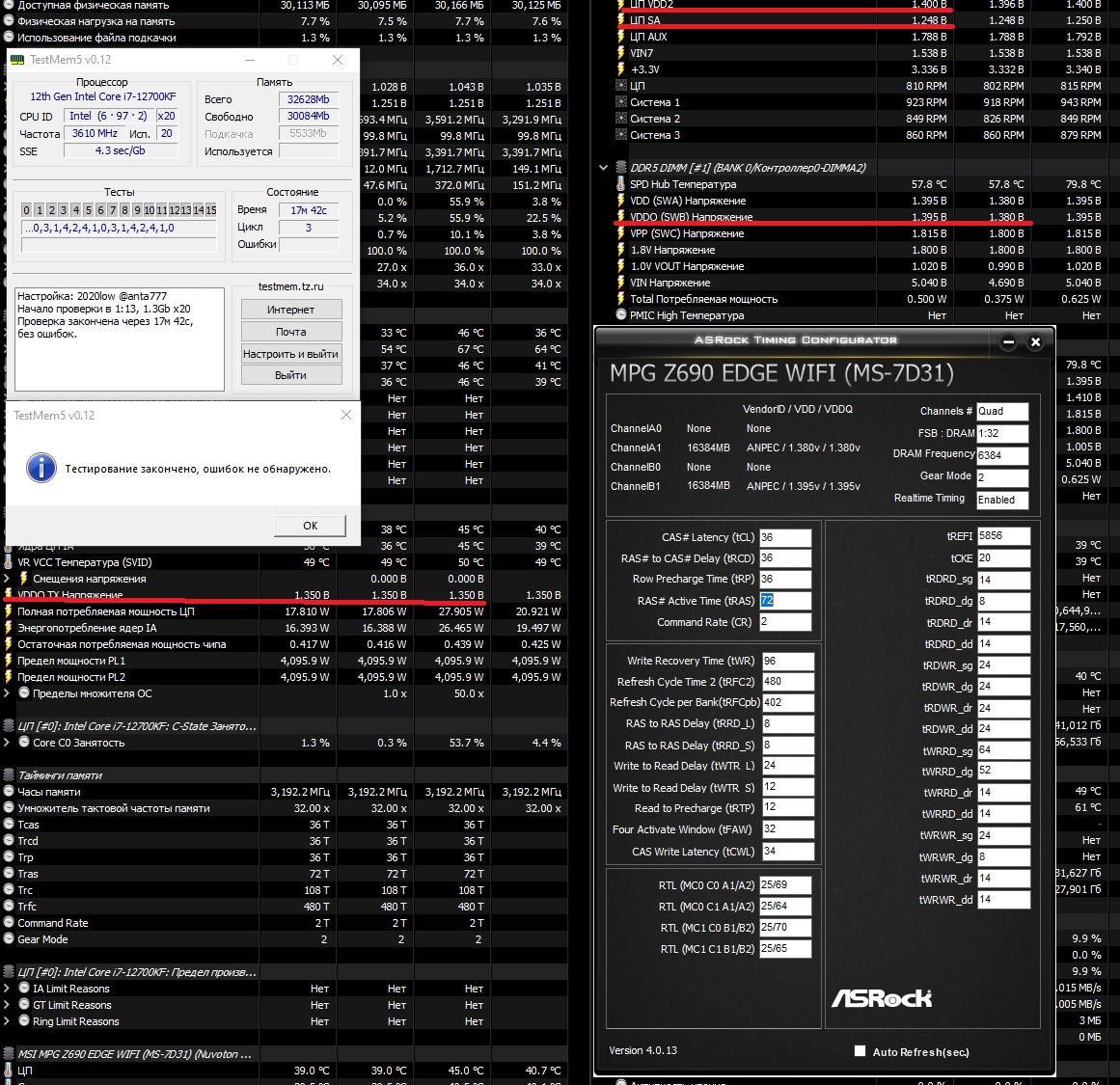Click the Настроить и выйти button
Screen dimensions: 1120x1085
(291, 354)
